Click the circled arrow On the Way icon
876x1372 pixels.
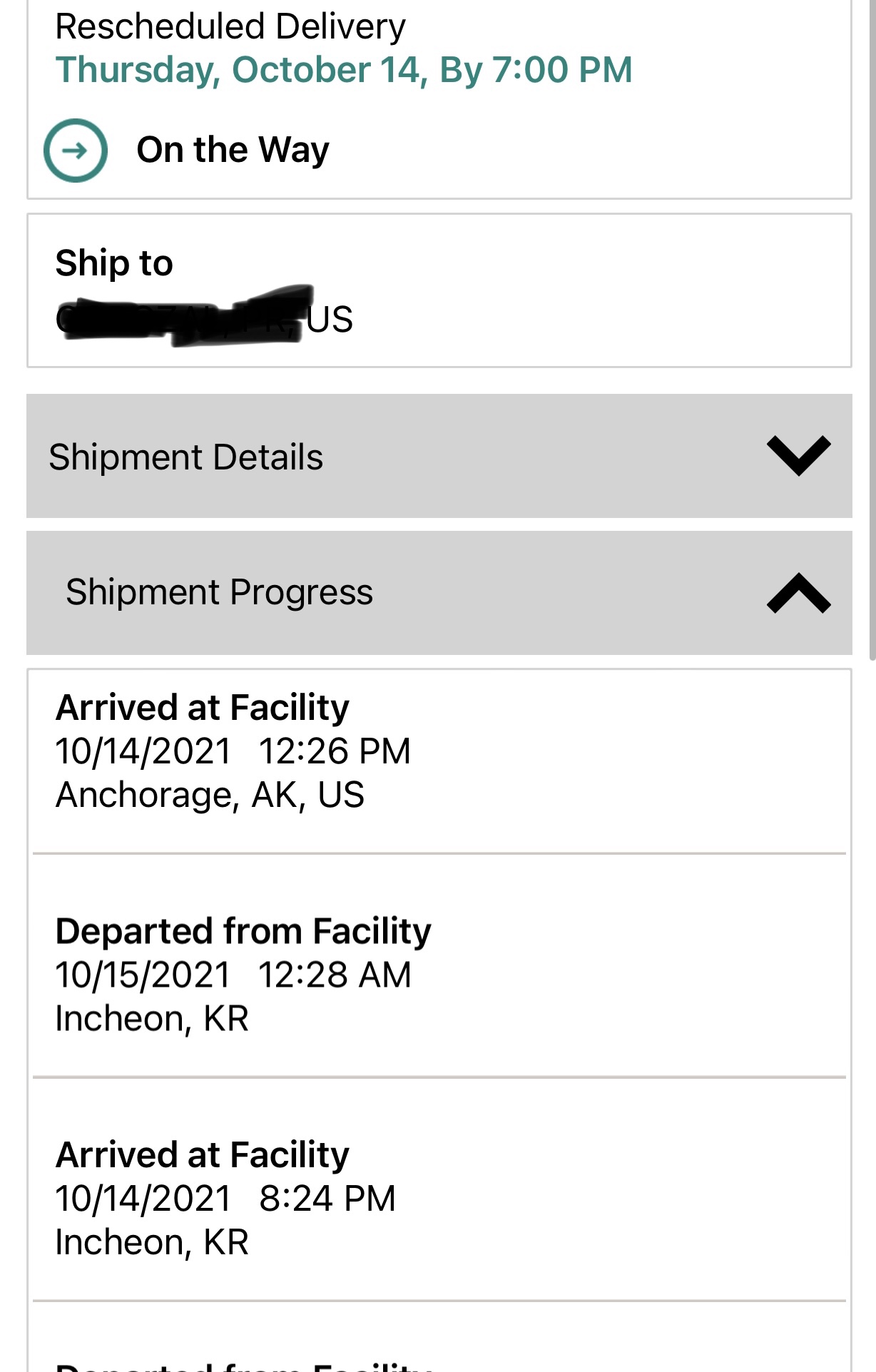76,151
